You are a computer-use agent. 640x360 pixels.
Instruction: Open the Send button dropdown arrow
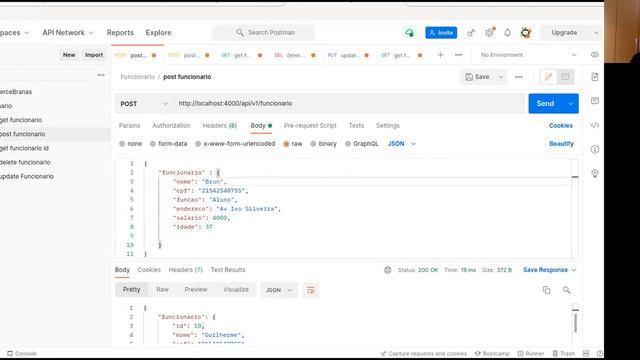point(571,104)
